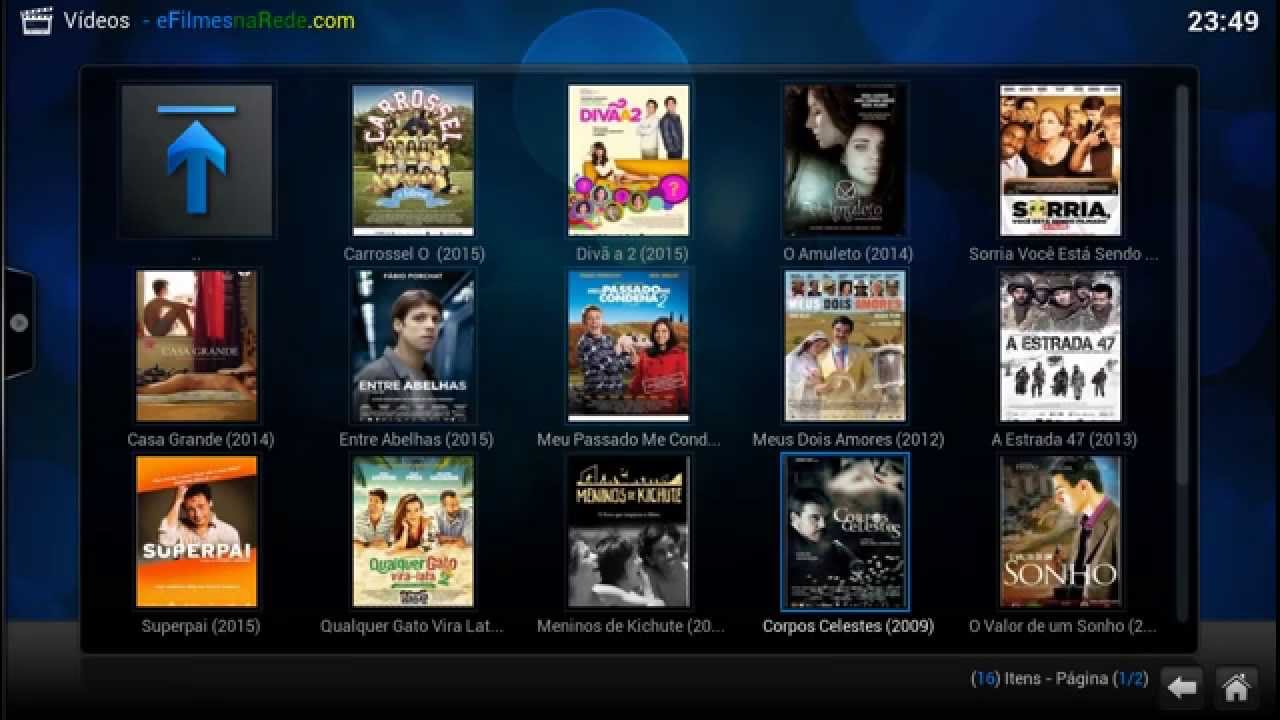The image size is (1280, 720).
Task: Select the O Amuleto movie poster
Action: [x=845, y=160]
